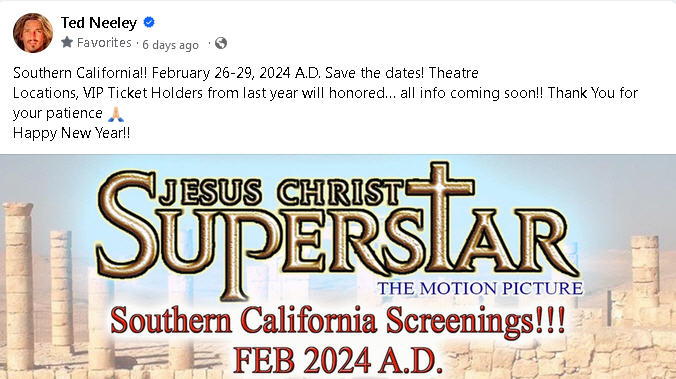Click 'JESUS CHRIST' lettering in the poster
This screenshot has height=379, width=676.
[x=280, y=193]
